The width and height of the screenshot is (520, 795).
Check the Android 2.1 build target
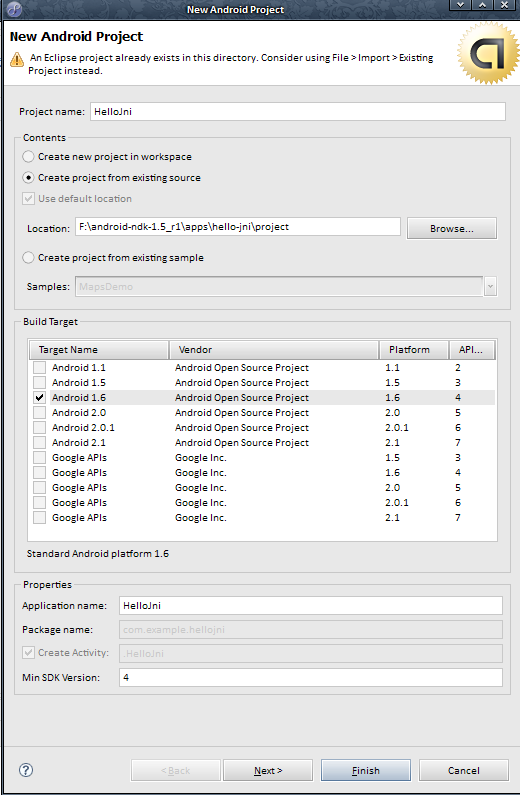click(x=40, y=443)
